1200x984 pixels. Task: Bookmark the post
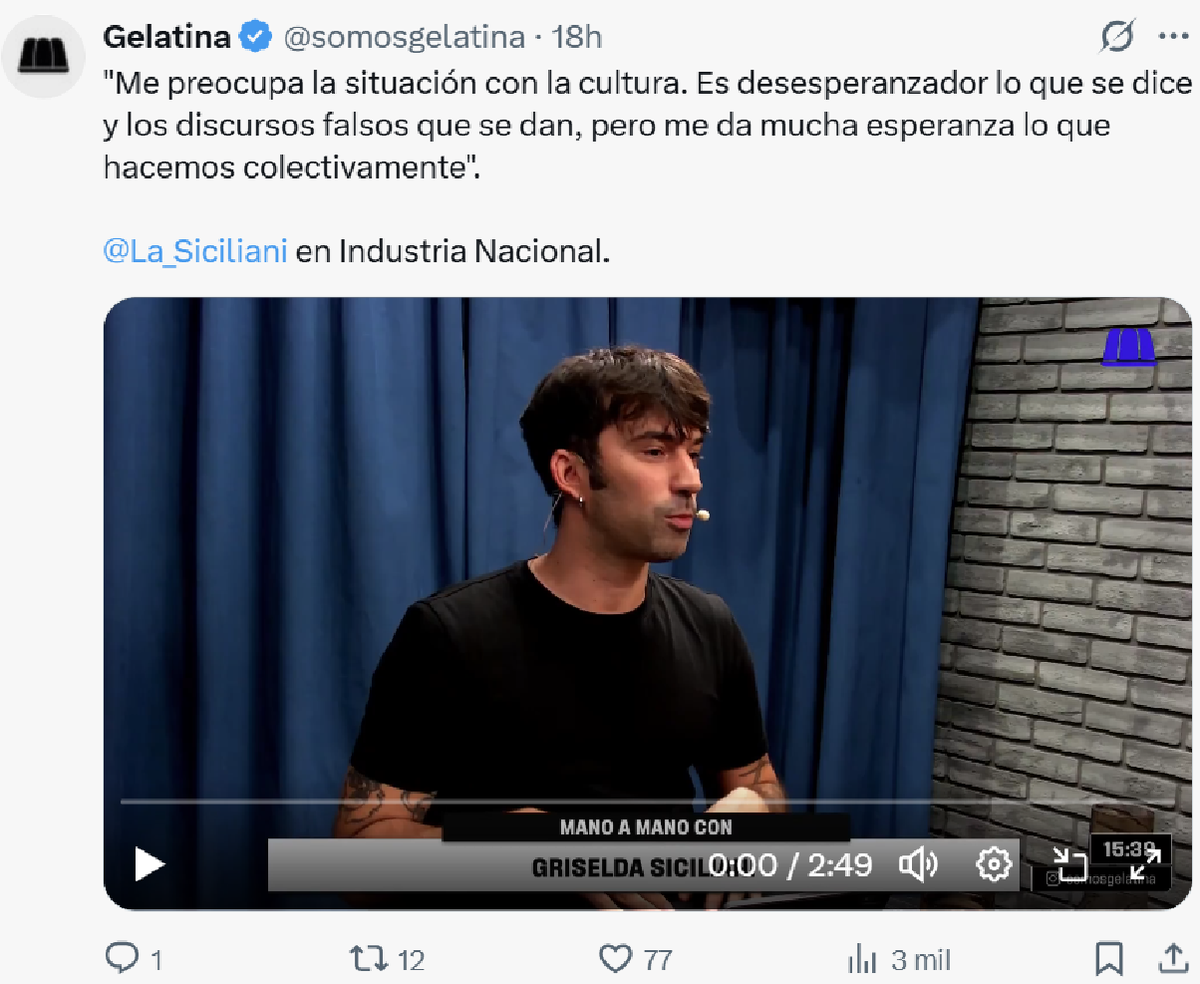pyautogui.click(x=1108, y=958)
